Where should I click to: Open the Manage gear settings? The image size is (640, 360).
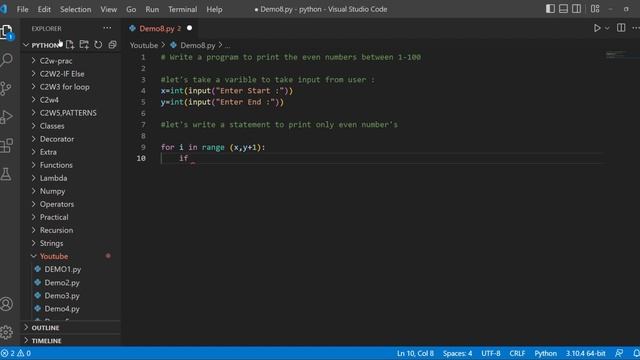(x=7, y=332)
